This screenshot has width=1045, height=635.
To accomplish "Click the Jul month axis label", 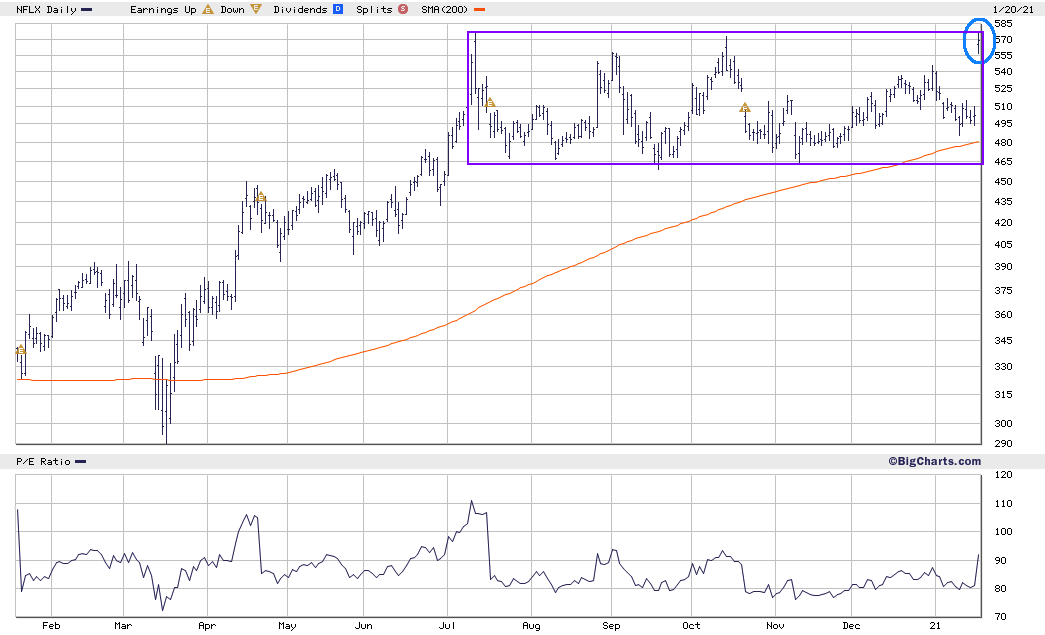I will [447, 626].
